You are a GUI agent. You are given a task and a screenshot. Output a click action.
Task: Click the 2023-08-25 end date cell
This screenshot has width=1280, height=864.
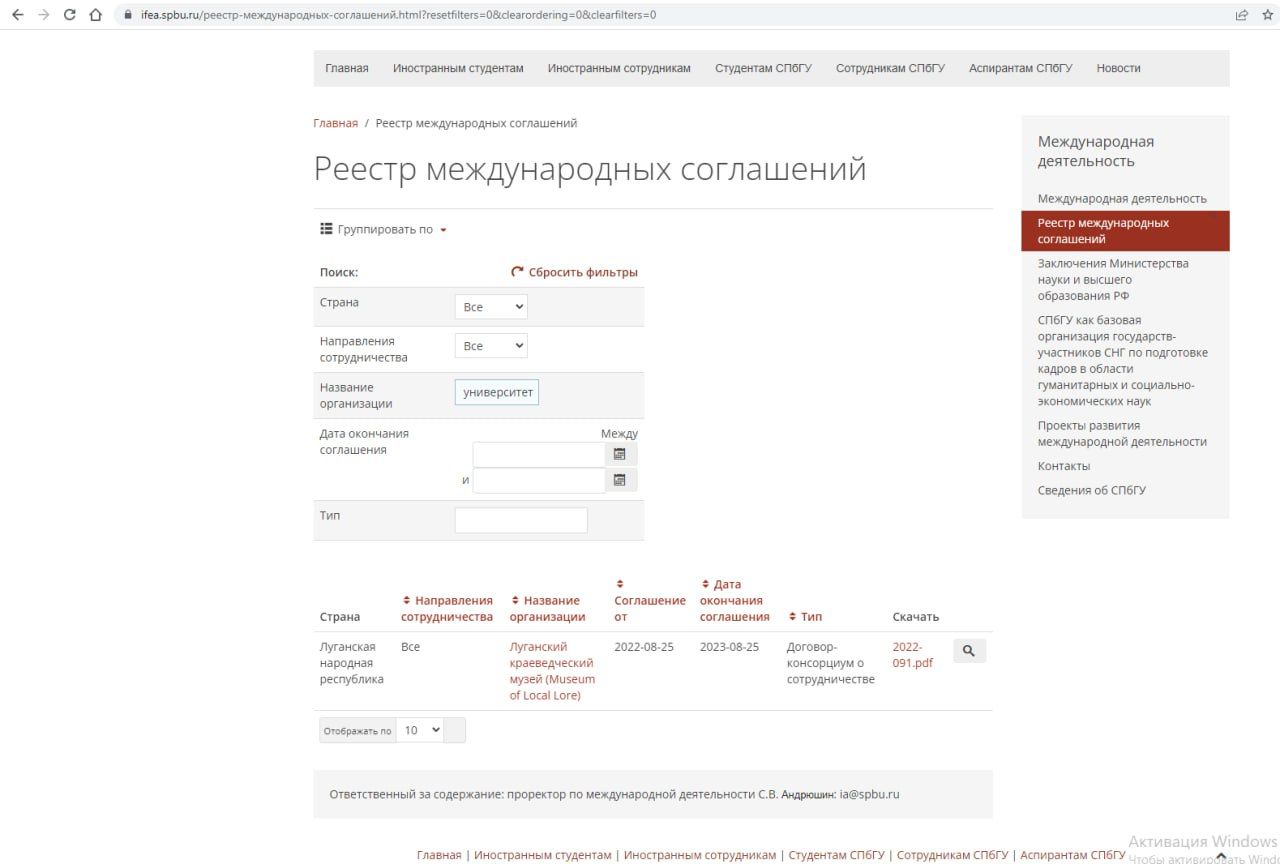(729, 647)
